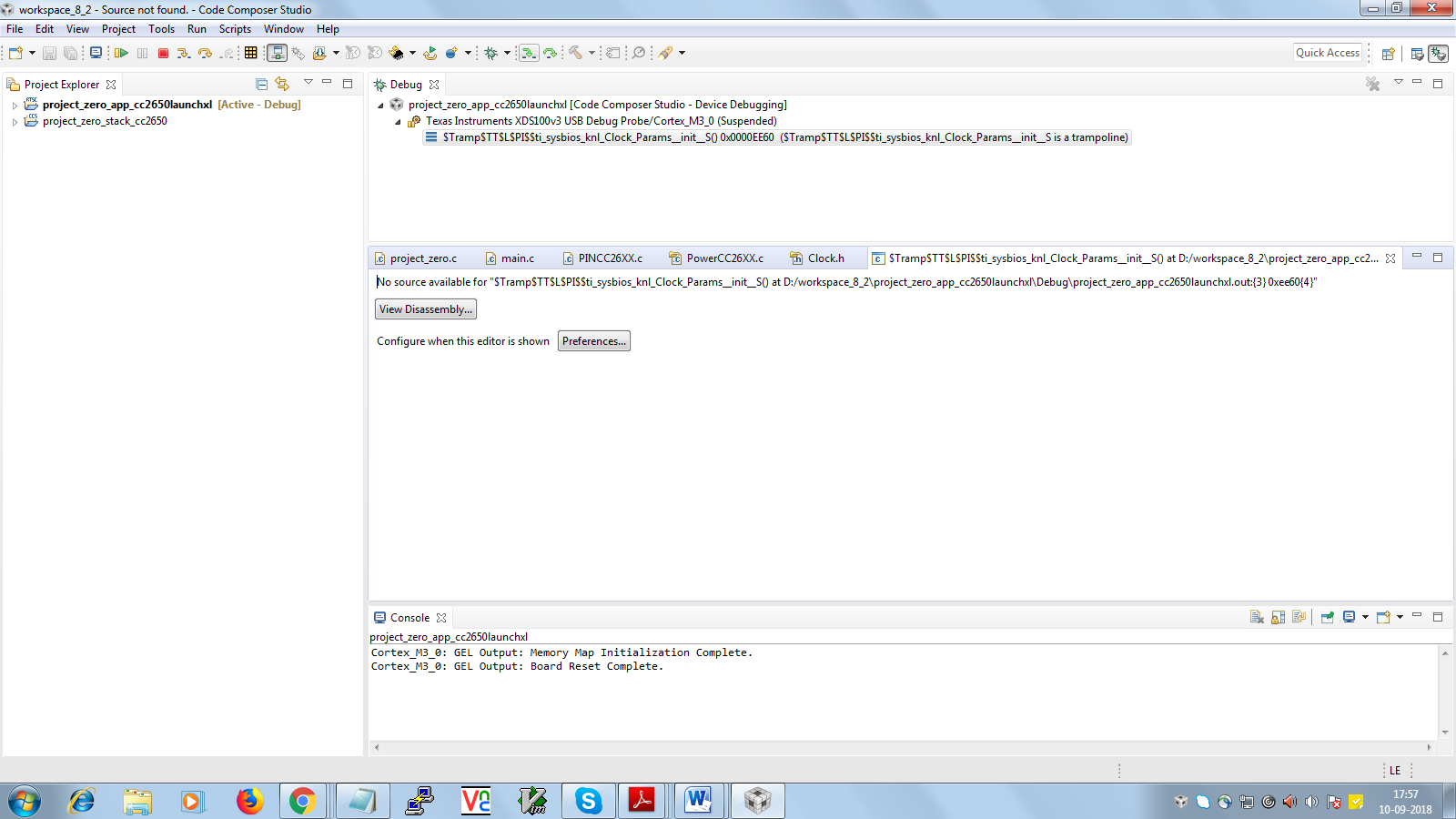Image resolution: width=1456 pixels, height=819 pixels.
Task: Collapse the Debug session tree node
Action: coord(380,106)
